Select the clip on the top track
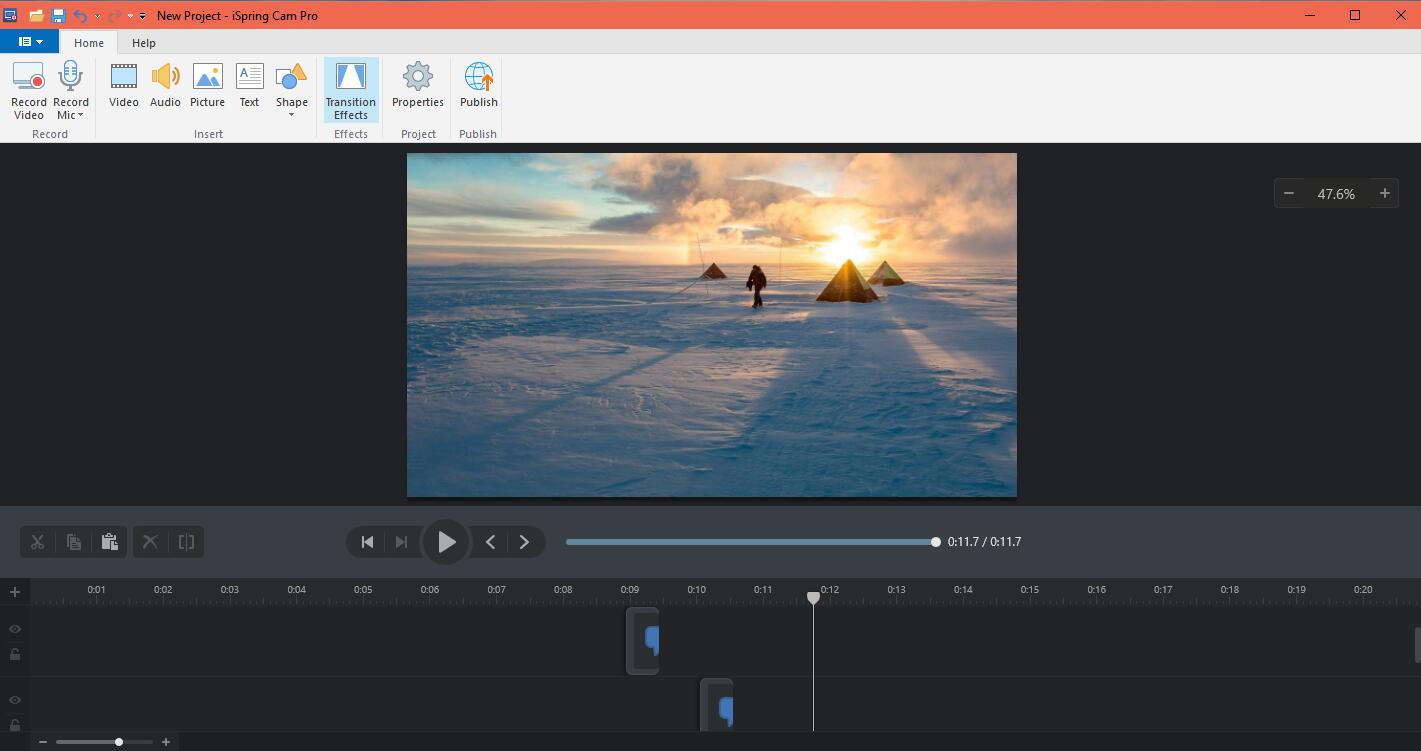The width and height of the screenshot is (1421, 751). pyautogui.click(x=642, y=641)
